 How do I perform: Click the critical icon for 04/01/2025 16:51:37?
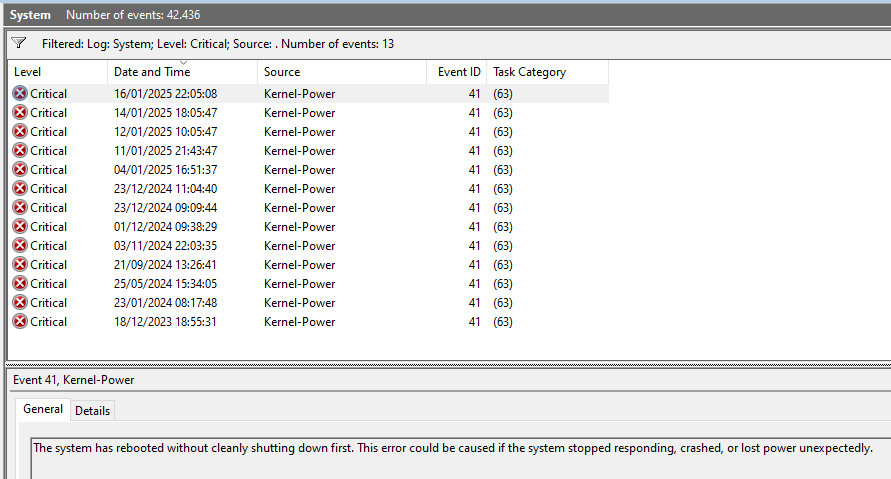20,169
